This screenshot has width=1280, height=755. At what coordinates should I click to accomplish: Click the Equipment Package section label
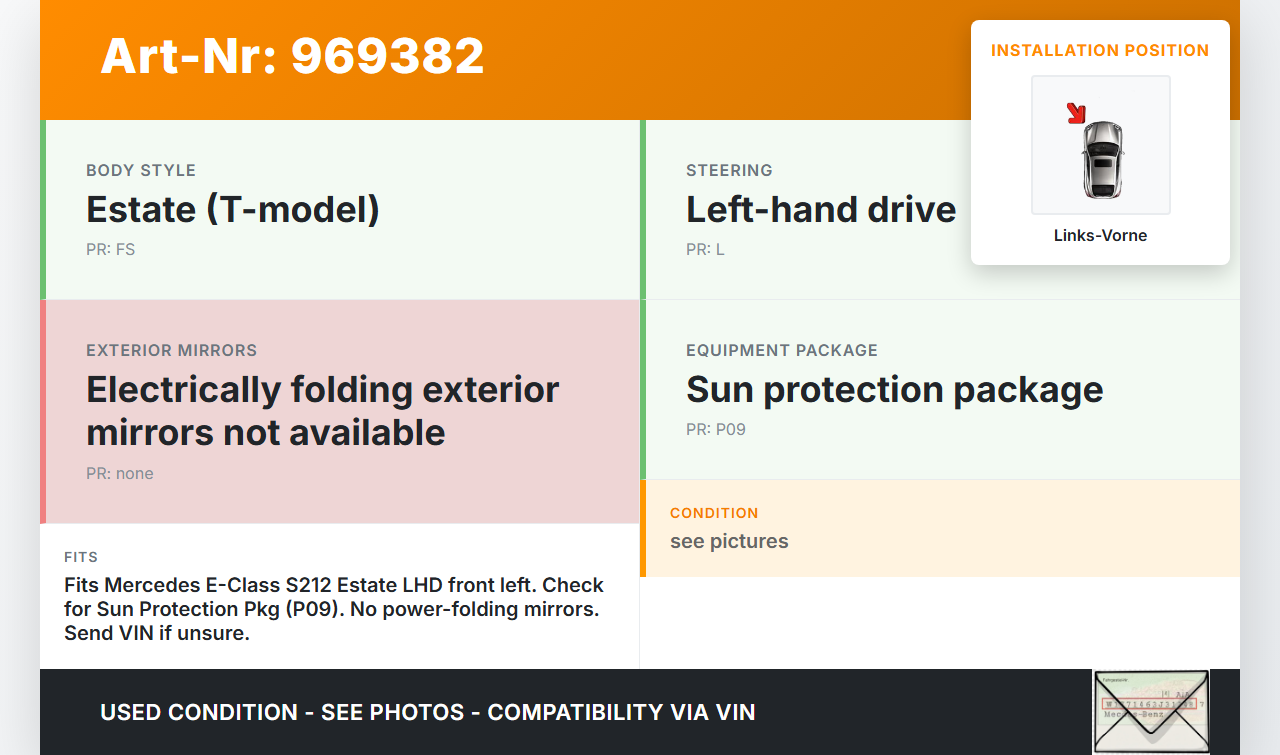tap(781, 351)
